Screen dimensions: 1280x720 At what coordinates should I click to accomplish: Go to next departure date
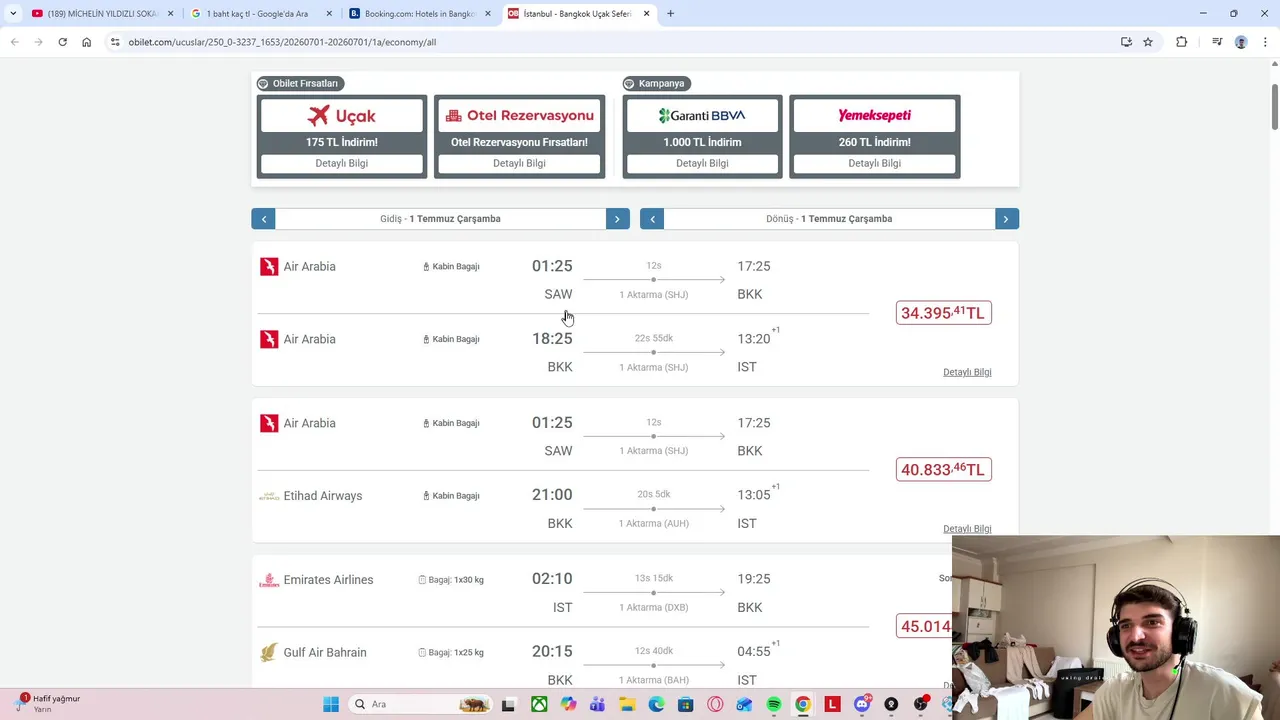point(617,219)
